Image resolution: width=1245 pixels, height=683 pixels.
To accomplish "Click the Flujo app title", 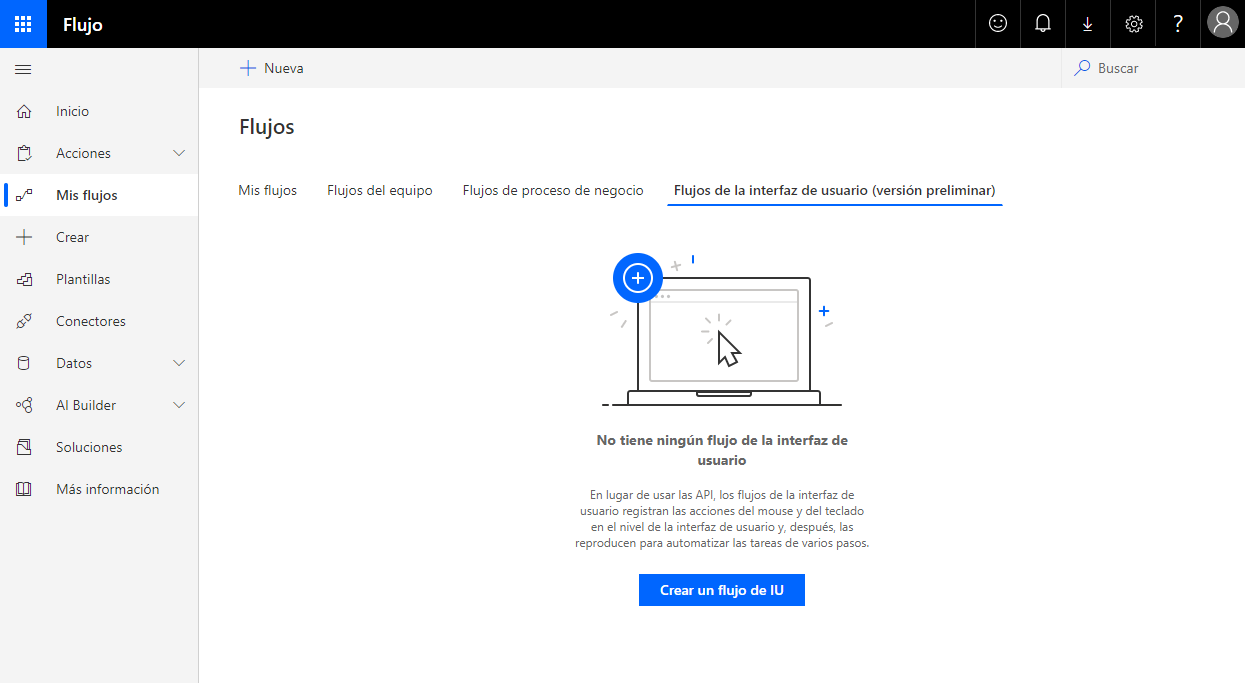I will click(x=83, y=25).
